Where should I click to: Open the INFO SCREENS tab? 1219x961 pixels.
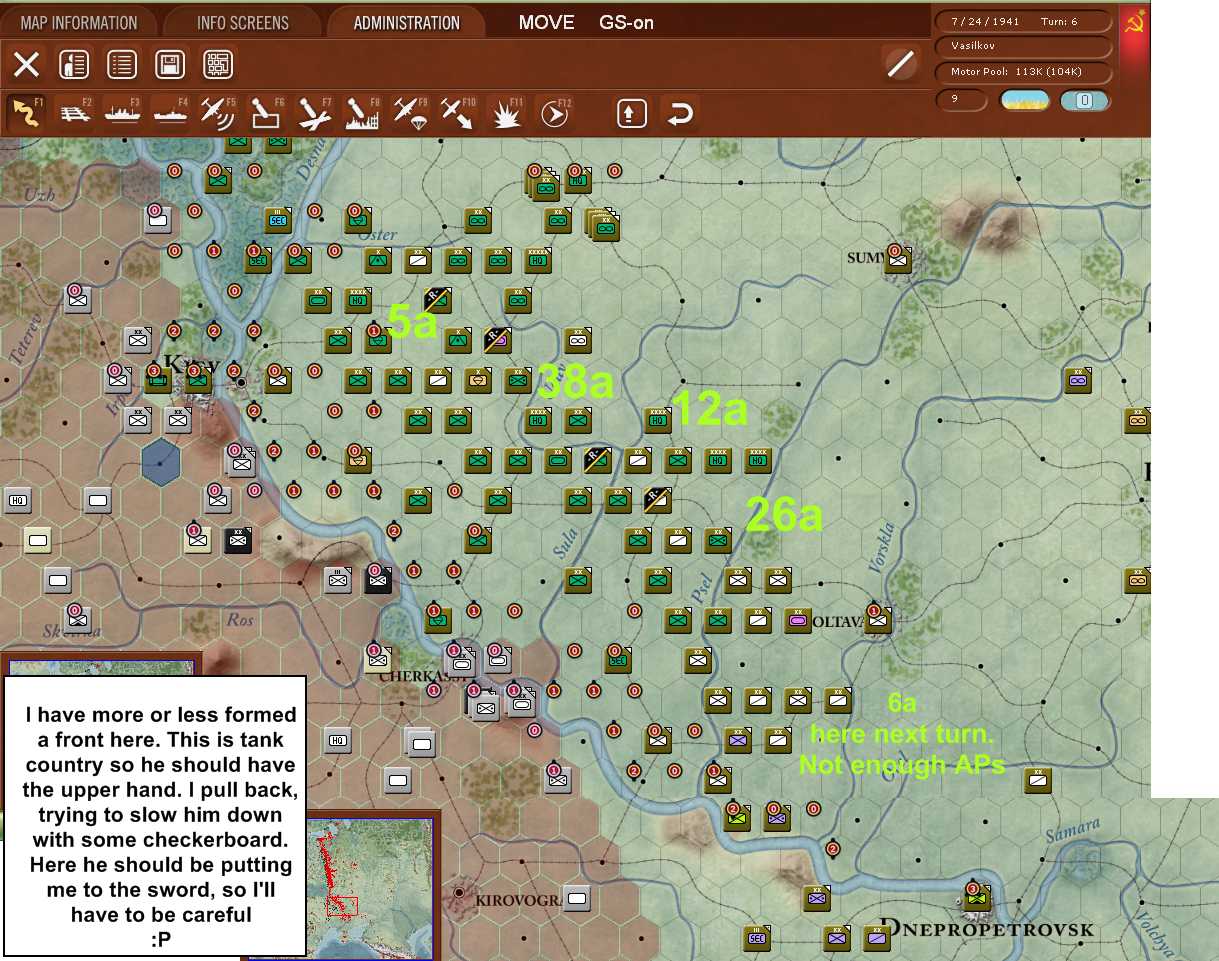(x=242, y=22)
